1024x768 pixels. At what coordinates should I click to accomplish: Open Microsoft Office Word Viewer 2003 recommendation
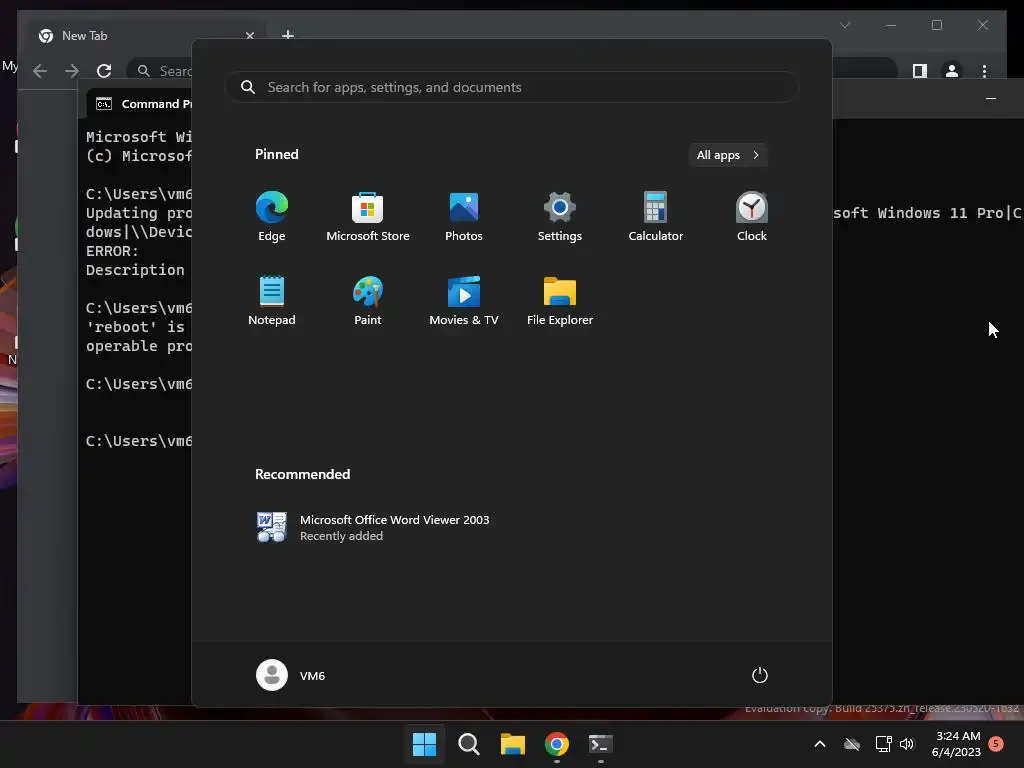click(x=374, y=528)
